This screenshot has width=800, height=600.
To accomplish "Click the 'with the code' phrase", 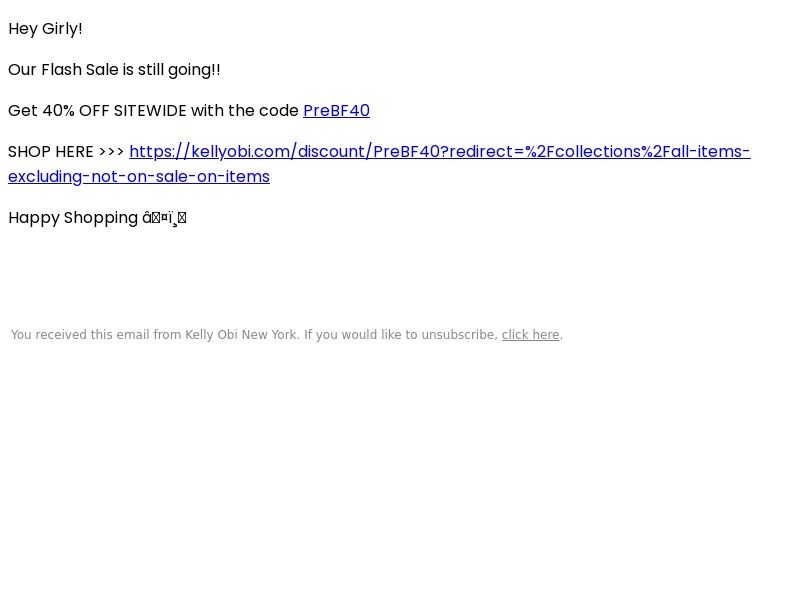I will coord(245,111).
